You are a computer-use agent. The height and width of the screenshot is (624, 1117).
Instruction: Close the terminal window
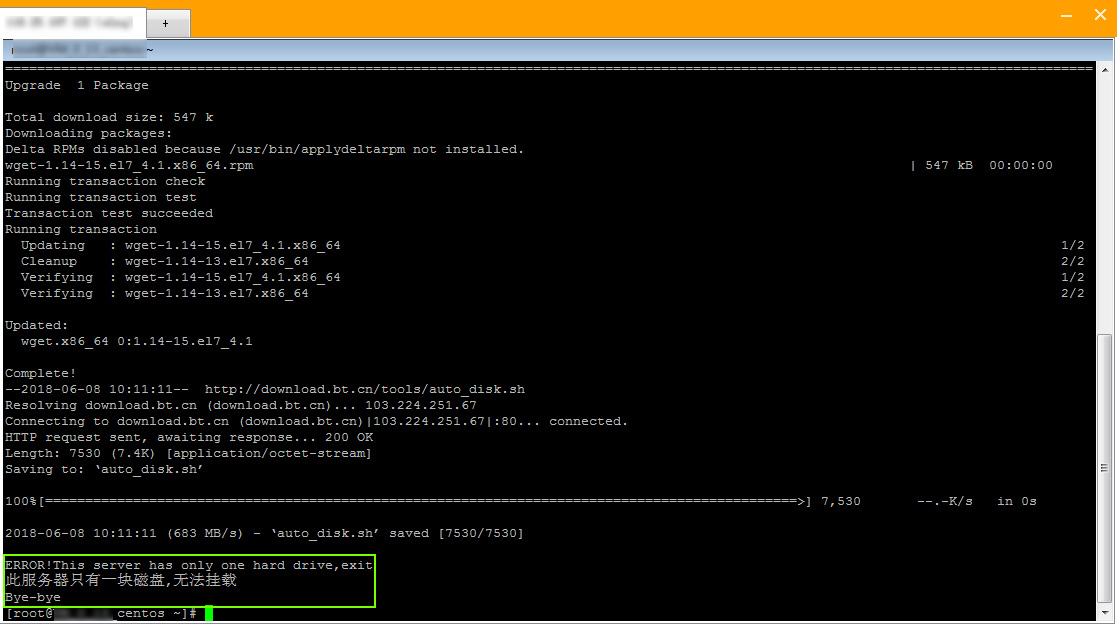(x=1100, y=15)
